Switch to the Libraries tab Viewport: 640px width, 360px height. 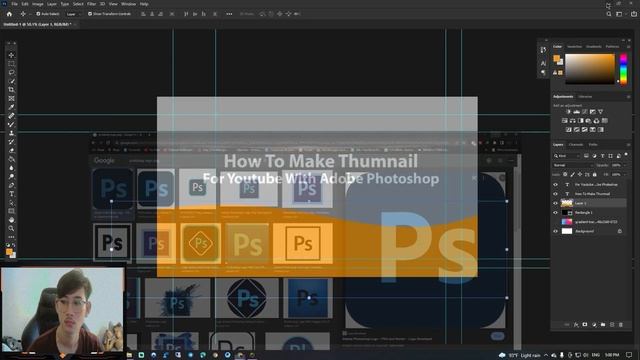(585, 97)
